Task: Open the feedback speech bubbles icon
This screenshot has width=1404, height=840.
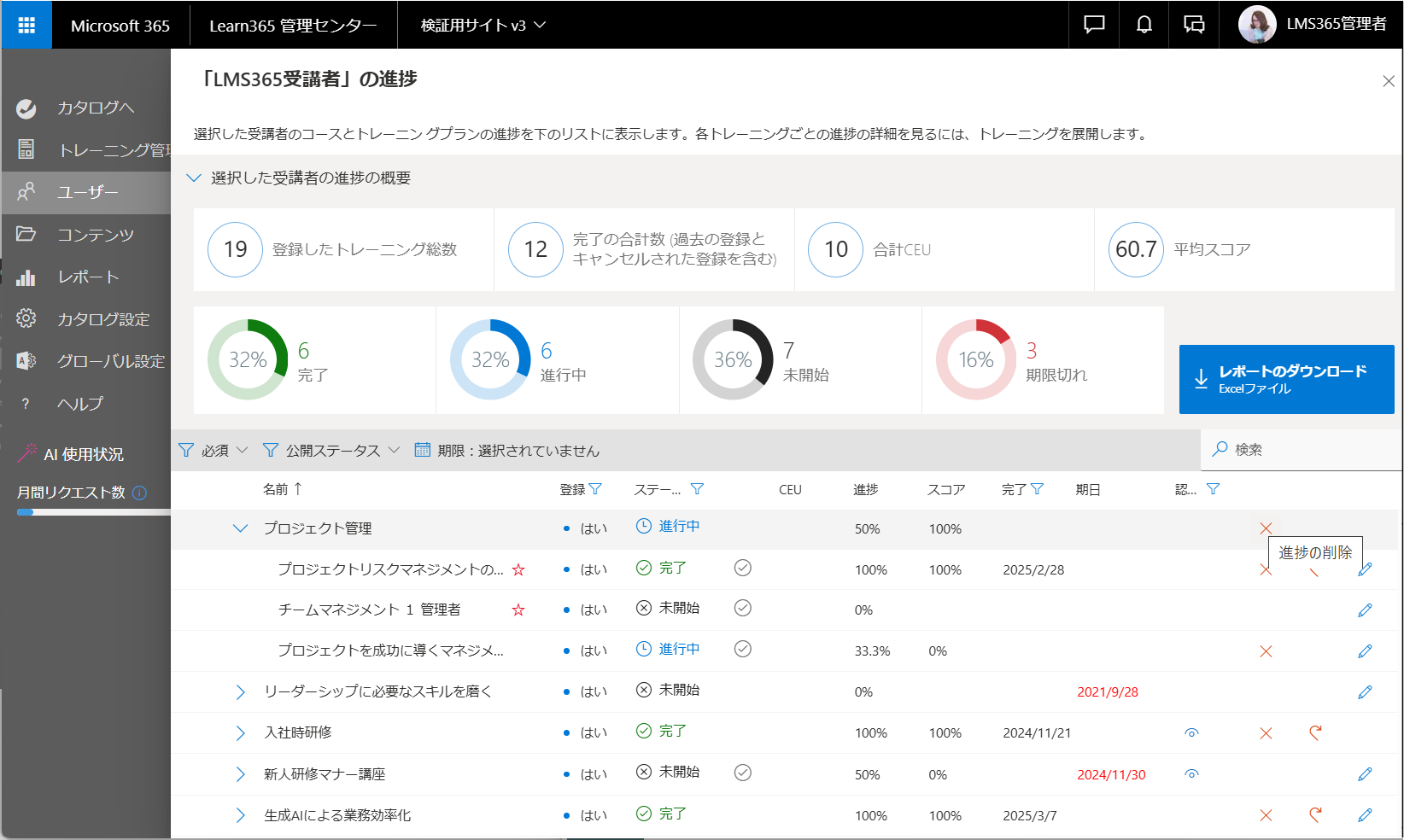Action: (1194, 25)
